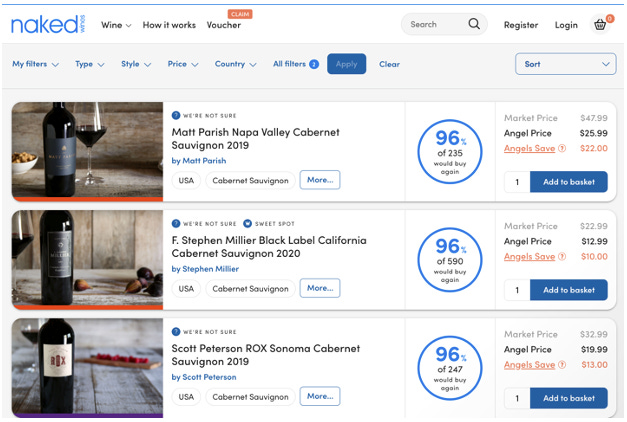
Task: Click the $25.99 Angel Price value
Action: click(594, 133)
